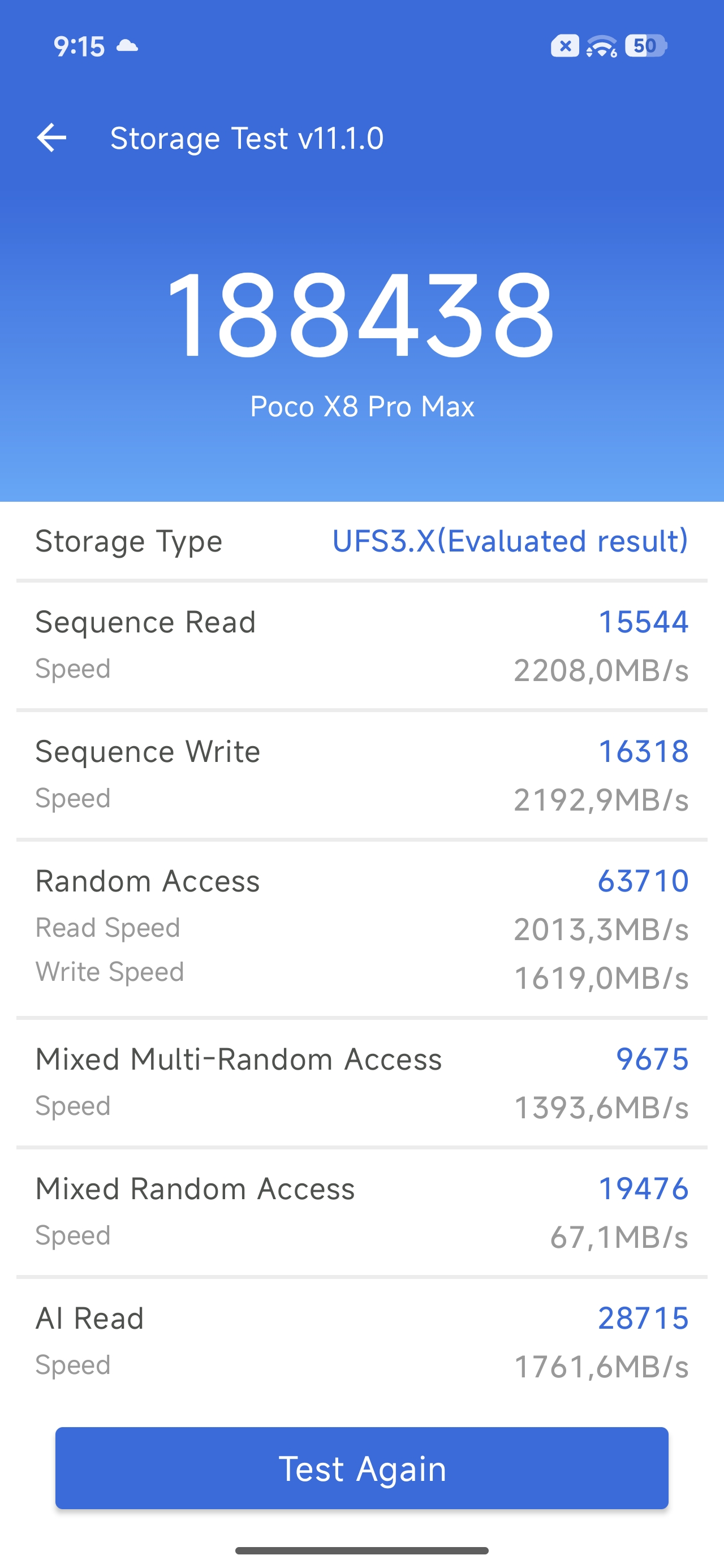
Task: Select the Storage Test v11.1.0 title
Action: 247,138
